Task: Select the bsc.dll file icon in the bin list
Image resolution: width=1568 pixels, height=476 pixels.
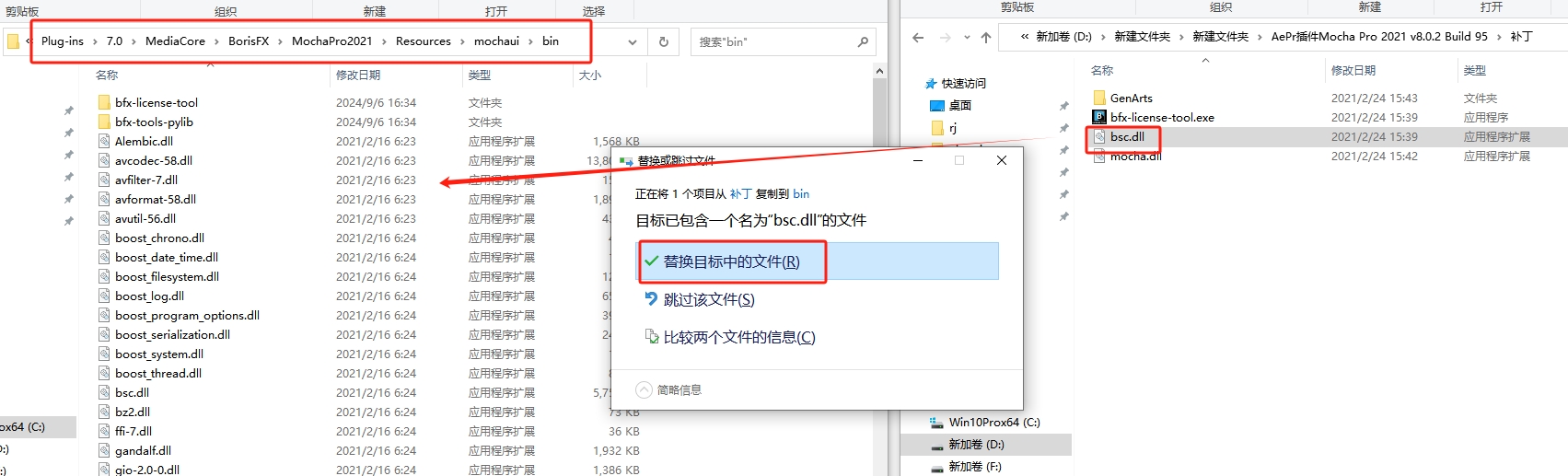Action: (105, 392)
